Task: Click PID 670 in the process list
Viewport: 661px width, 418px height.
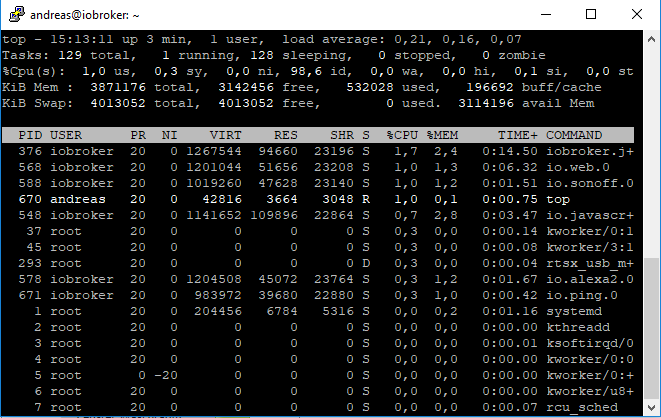Action: [x=30, y=199]
